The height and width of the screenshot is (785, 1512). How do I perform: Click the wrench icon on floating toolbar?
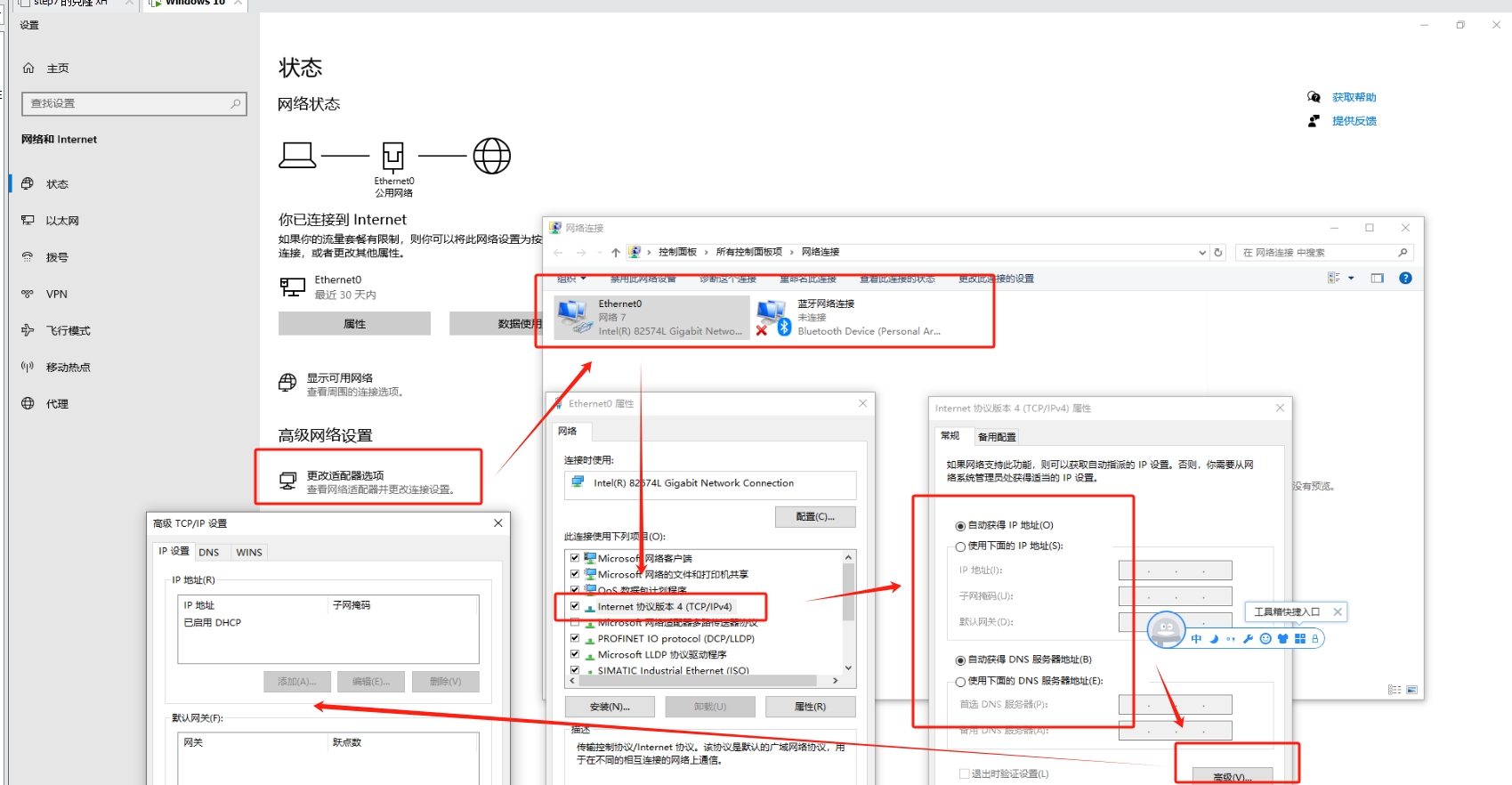click(x=1248, y=639)
